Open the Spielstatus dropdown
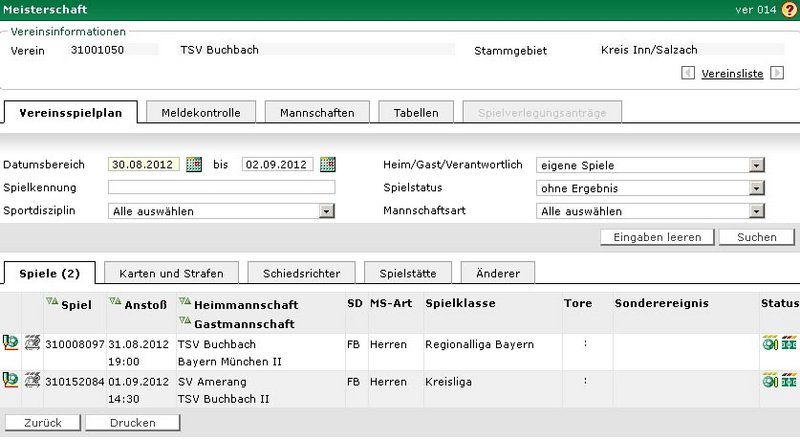The width and height of the screenshot is (800, 440). (757, 188)
